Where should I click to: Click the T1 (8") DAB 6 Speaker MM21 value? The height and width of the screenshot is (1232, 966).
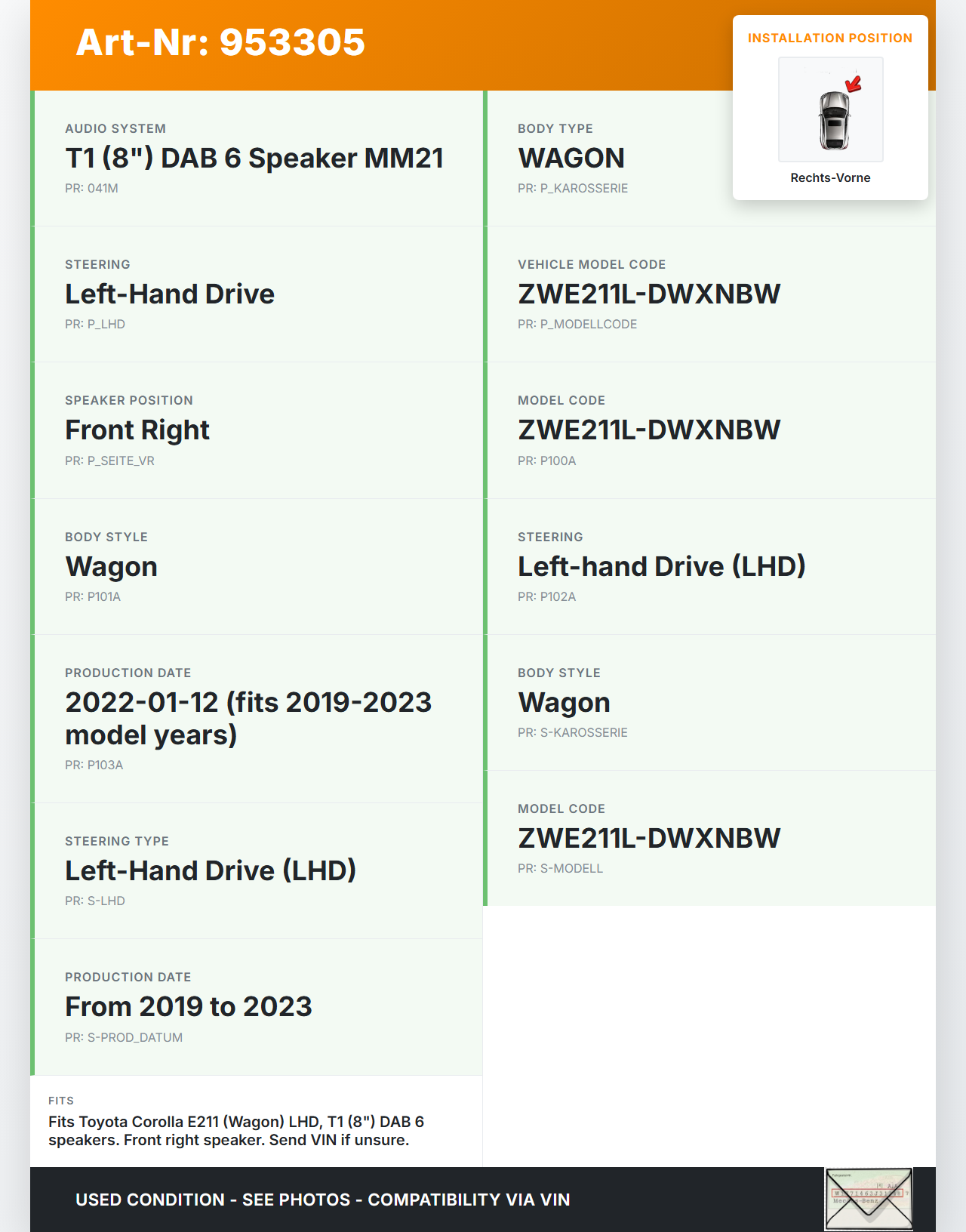coord(254,159)
